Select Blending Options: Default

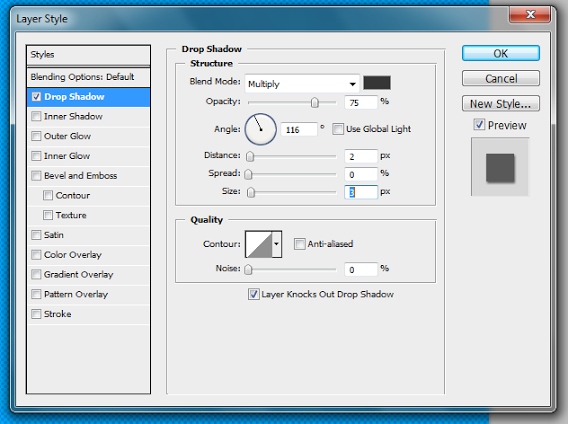pyautogui.click(x=88, y=77)
